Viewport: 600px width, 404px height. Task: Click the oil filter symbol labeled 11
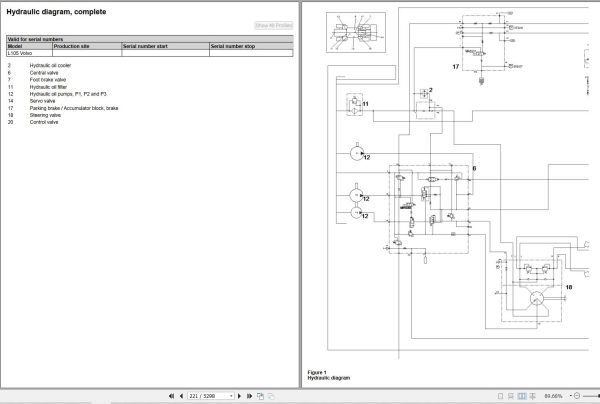pos(355,104)
